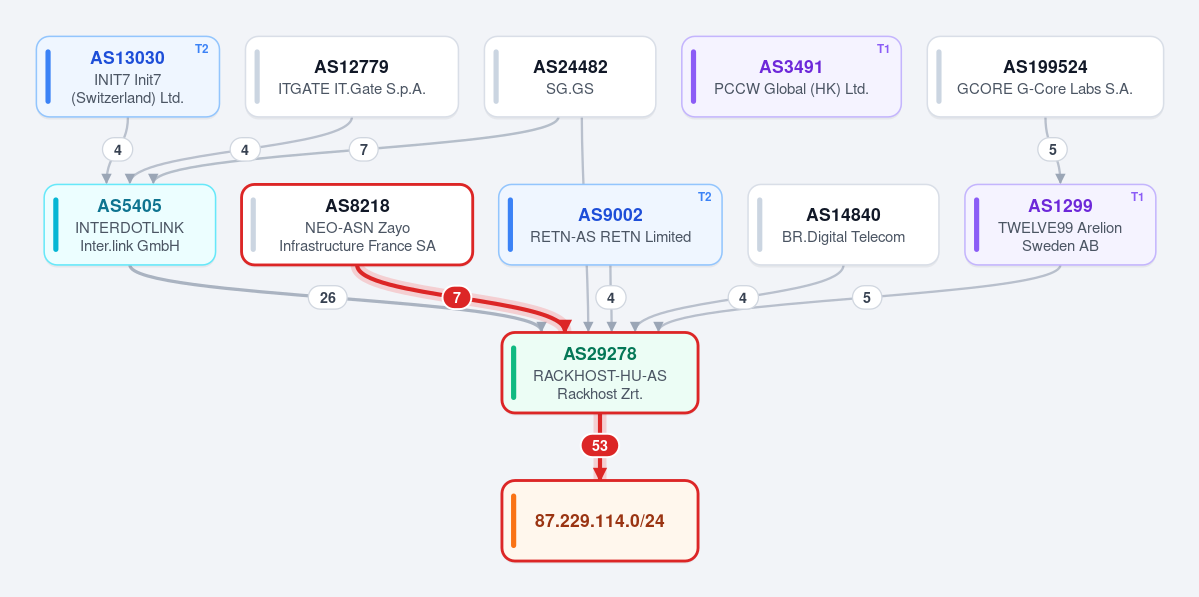Select the AS29278 RACKHOST-HU-AS node
The image size is (1199, 597).
pyautogui.click(x=600, y=373)
